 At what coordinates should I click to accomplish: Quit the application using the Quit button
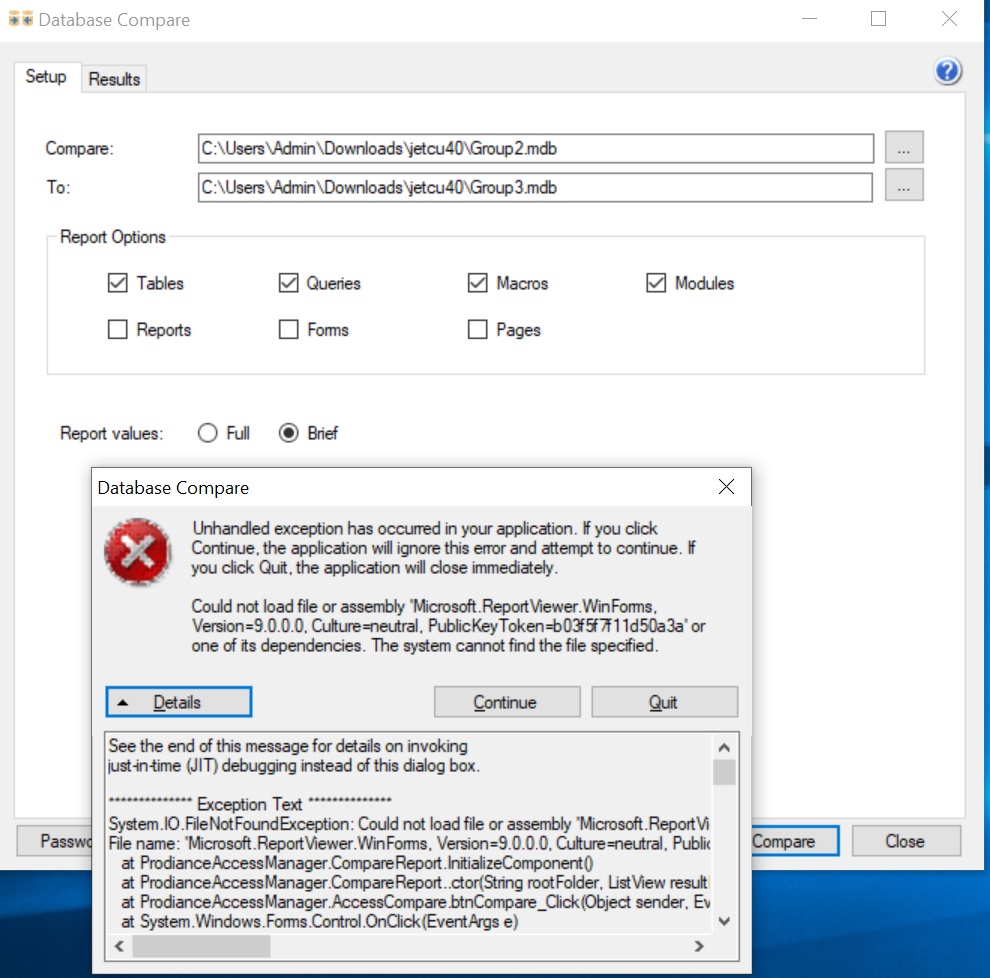[664, 701]
